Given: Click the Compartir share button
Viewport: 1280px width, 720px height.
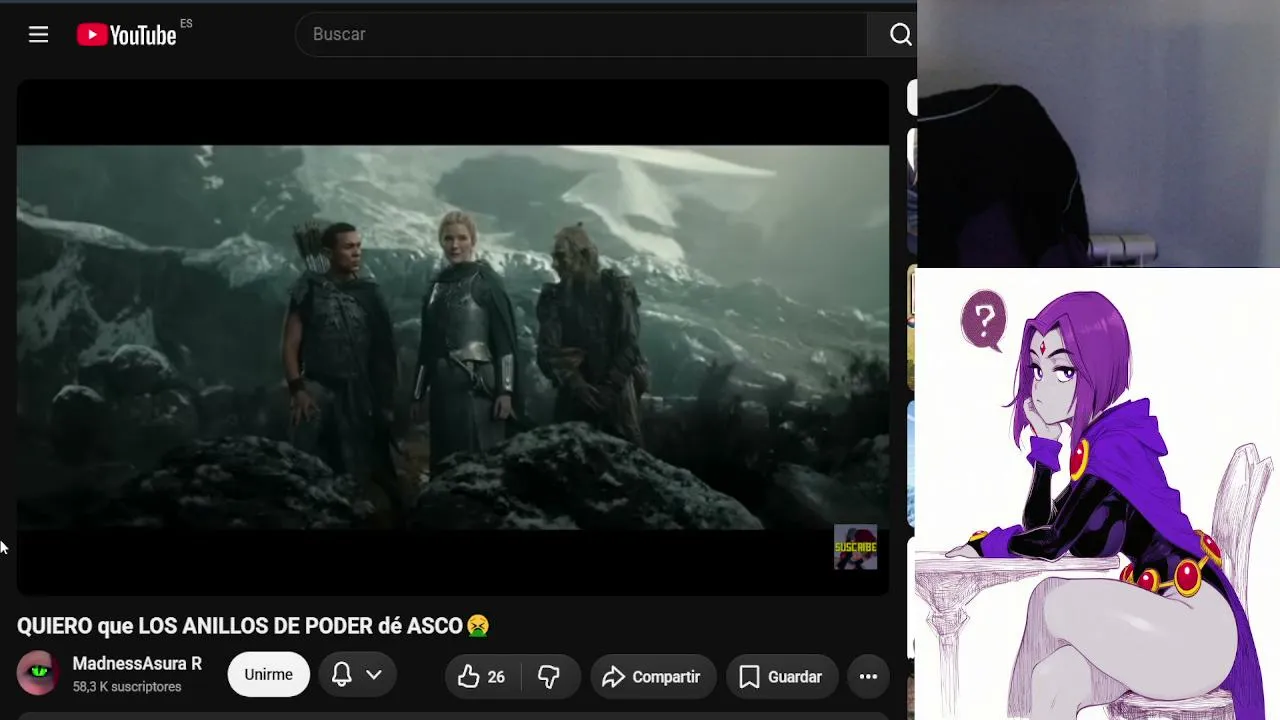Looking at the screenshot, I should (x=652, y=677).
